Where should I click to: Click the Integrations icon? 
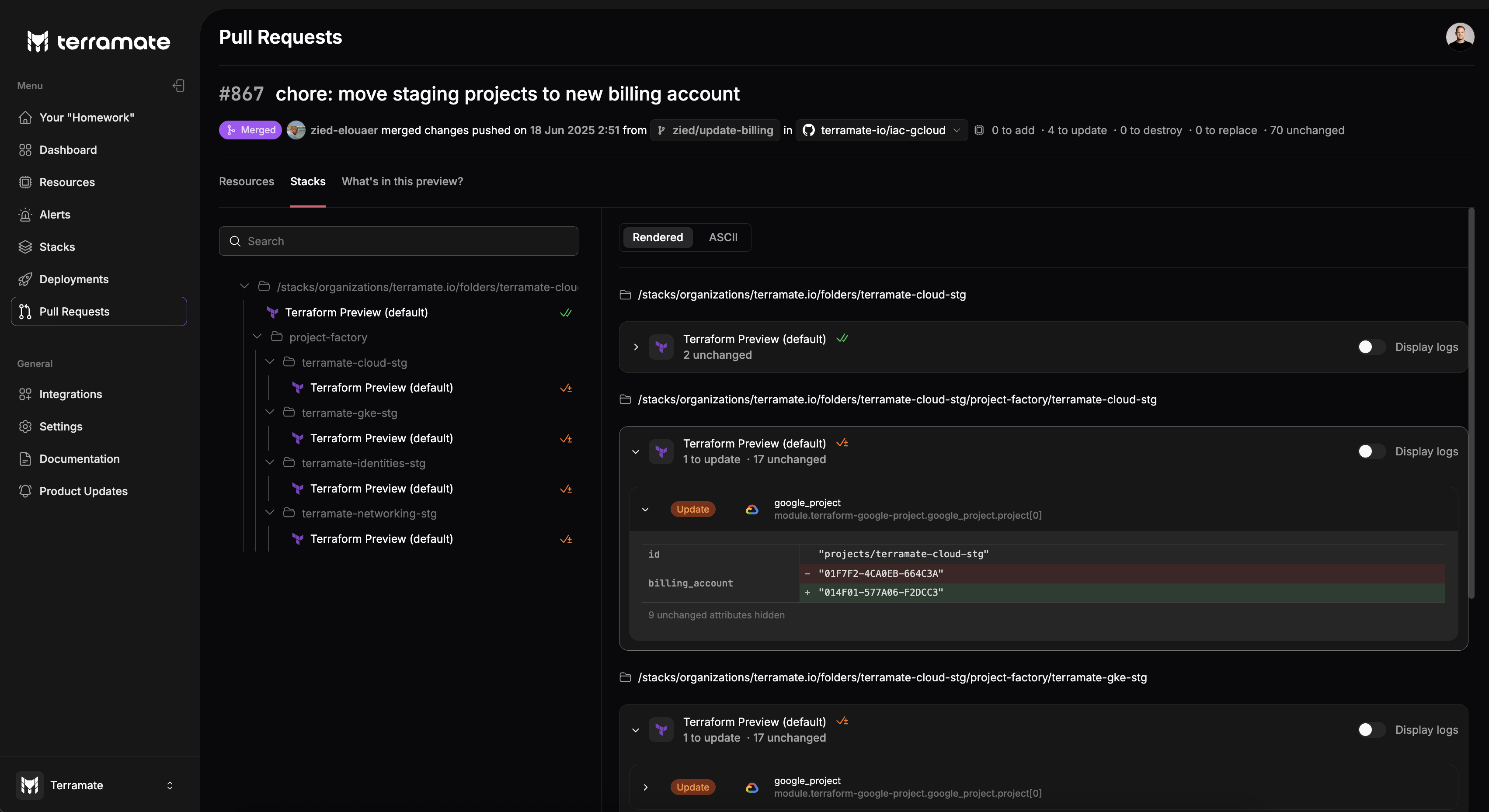pyautogui.click(x=25, y=394)
